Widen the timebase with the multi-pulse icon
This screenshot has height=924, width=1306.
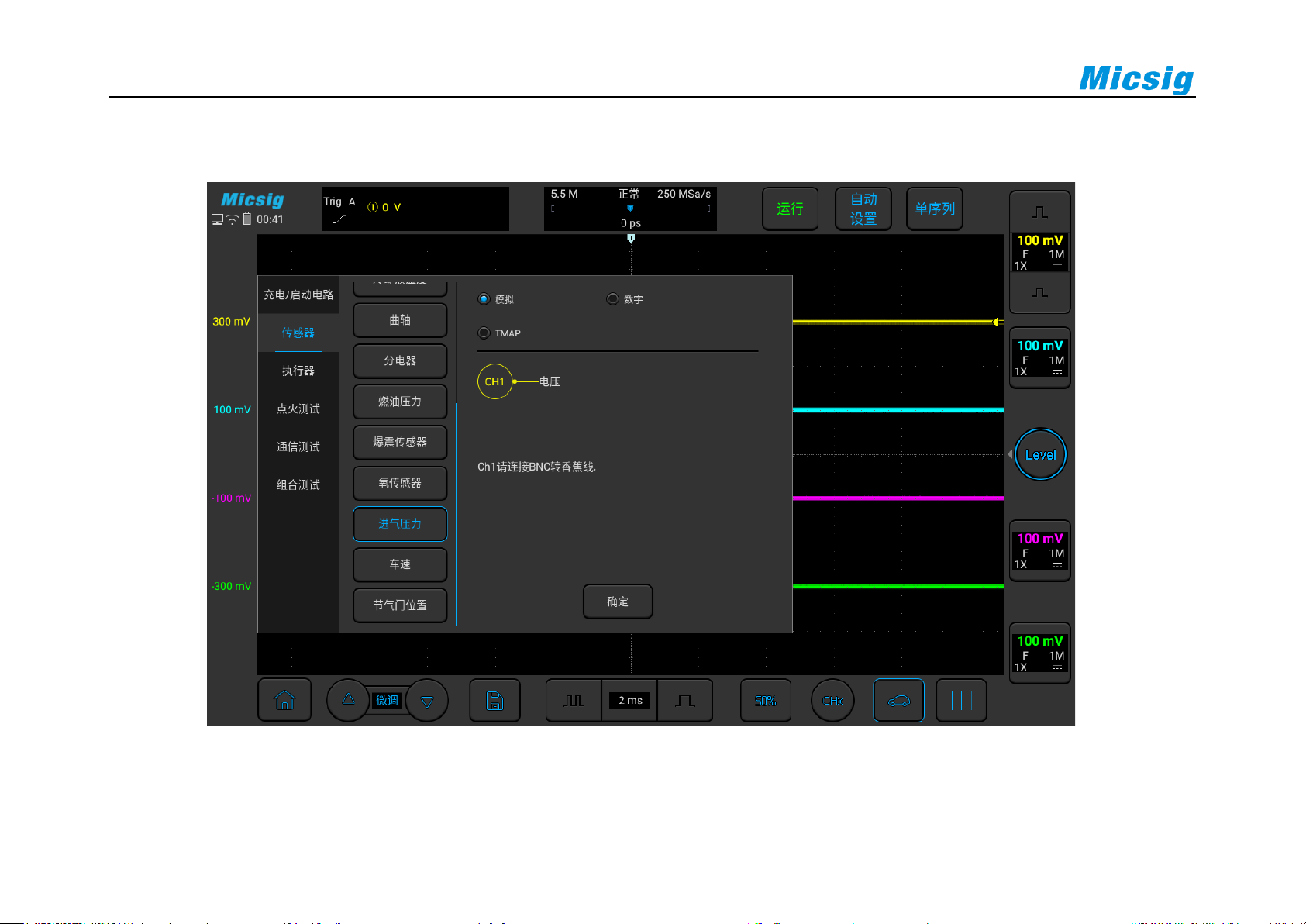pyautogui.click(x=574, y=701)
